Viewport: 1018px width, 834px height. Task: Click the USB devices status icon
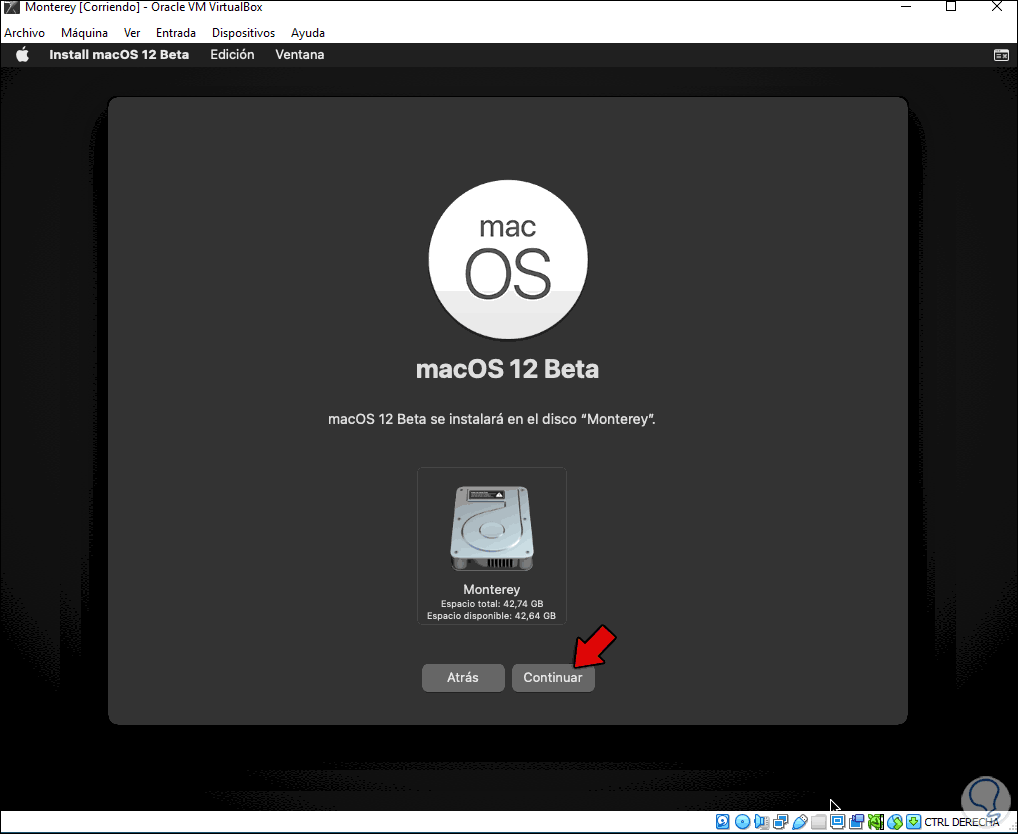point(800,822)
